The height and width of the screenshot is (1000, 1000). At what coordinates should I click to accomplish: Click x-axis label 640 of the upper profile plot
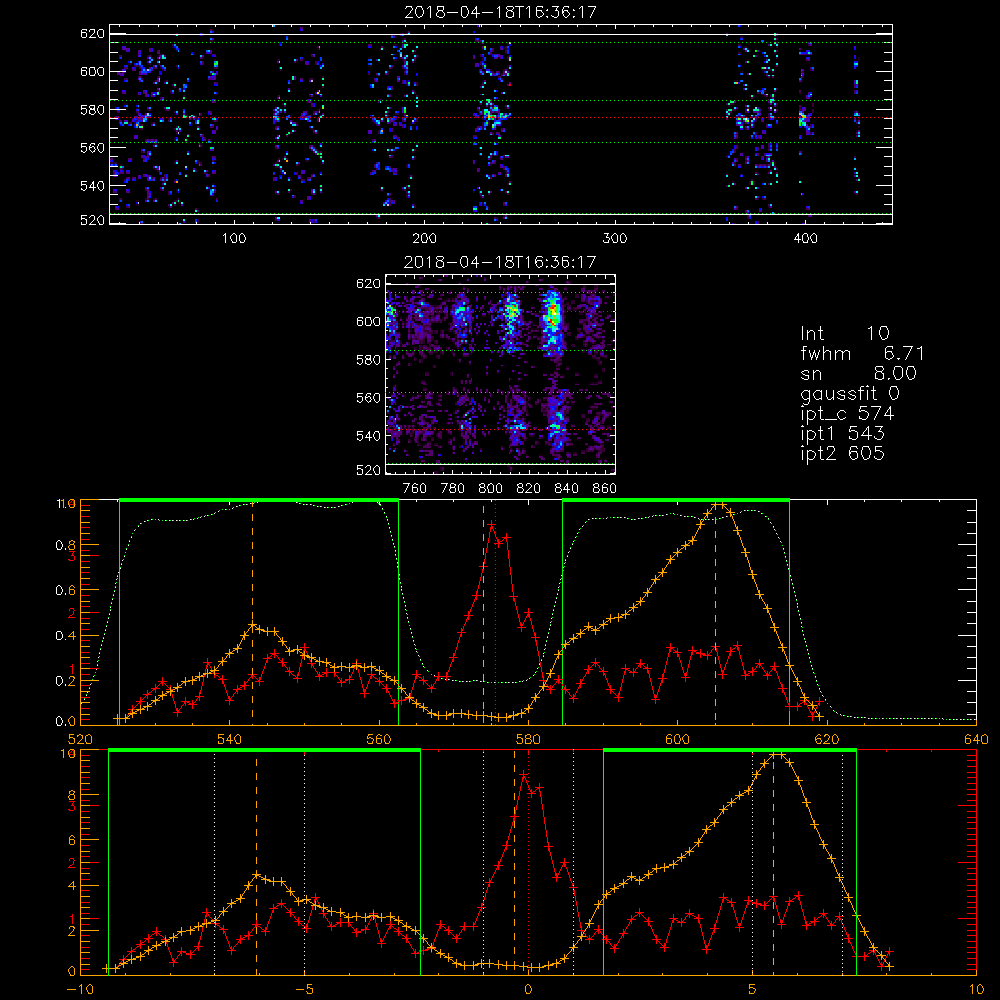click(976, 740)
